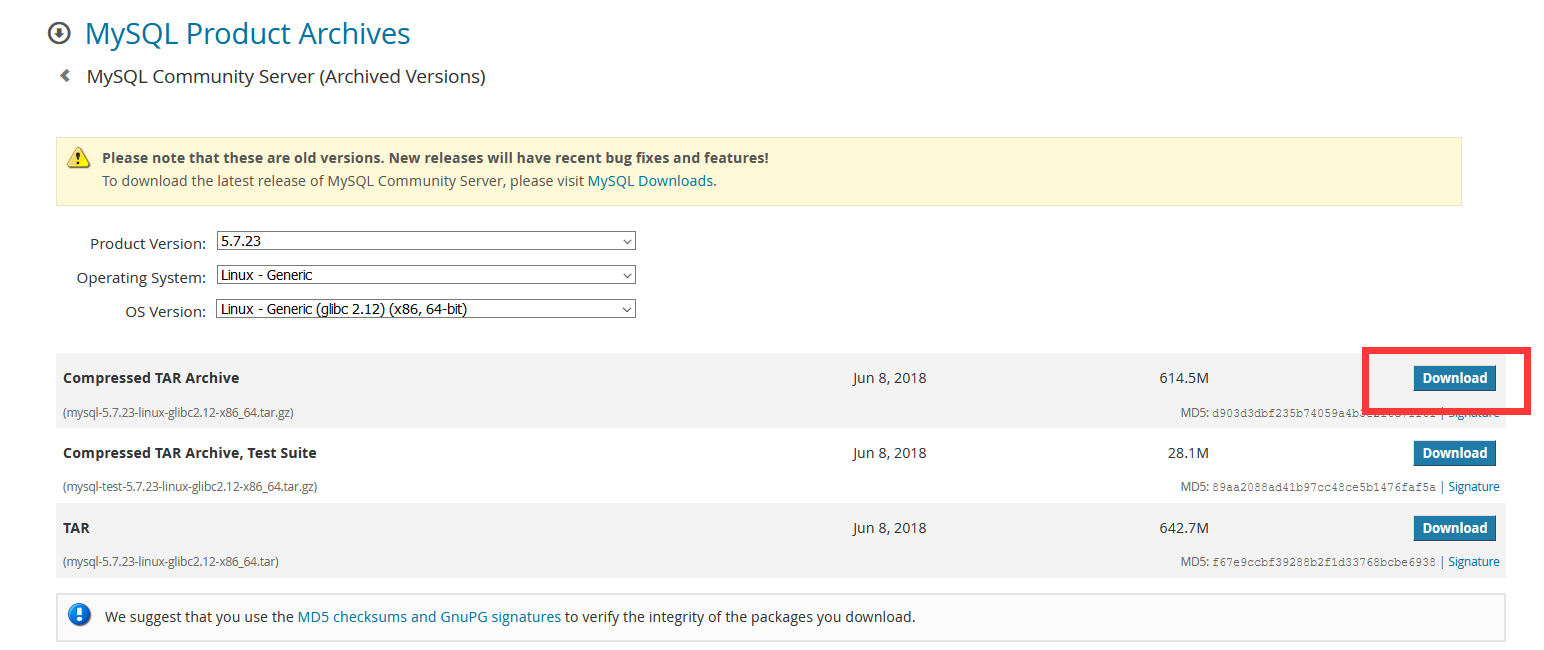Click the blue info exclamation icon
The height and width of the screenshot is (650, 1544).
tap(79, 615)
